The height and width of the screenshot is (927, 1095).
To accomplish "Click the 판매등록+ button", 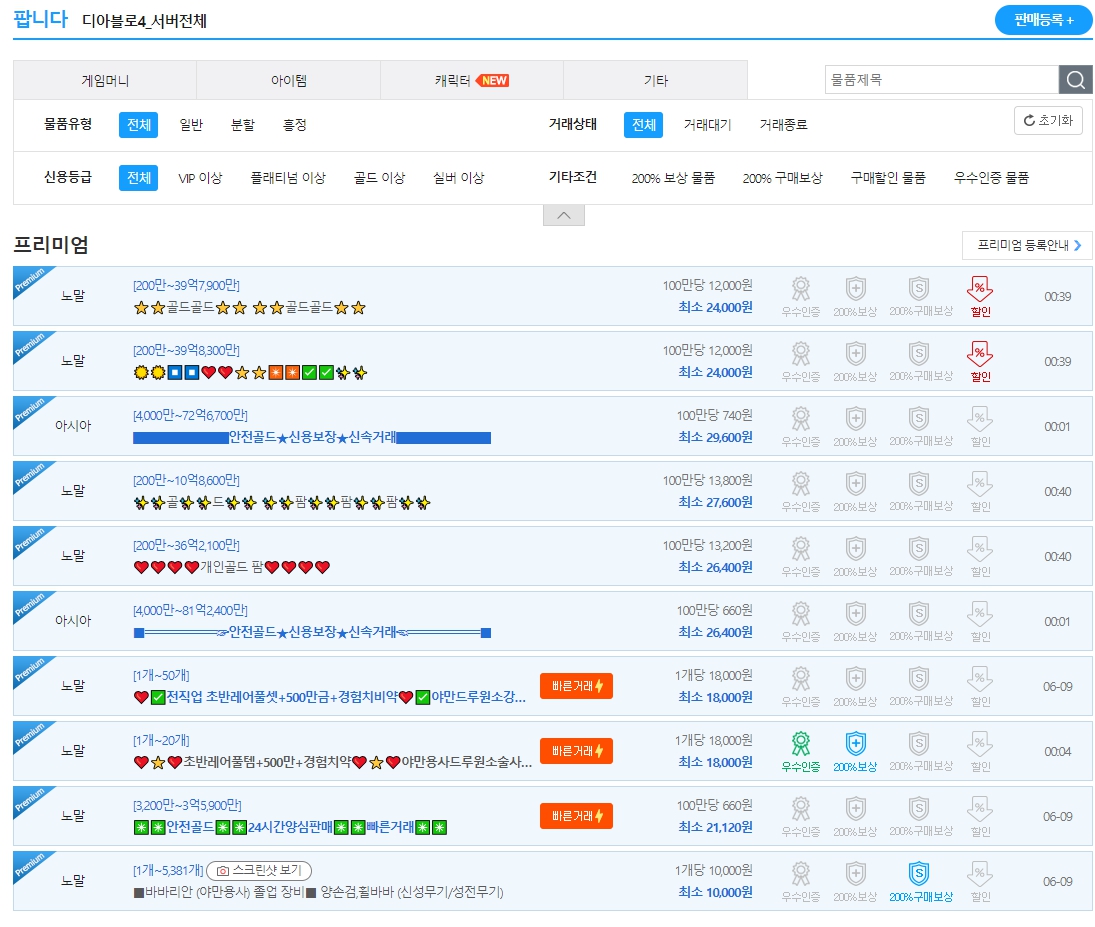I will (1043, 19).
